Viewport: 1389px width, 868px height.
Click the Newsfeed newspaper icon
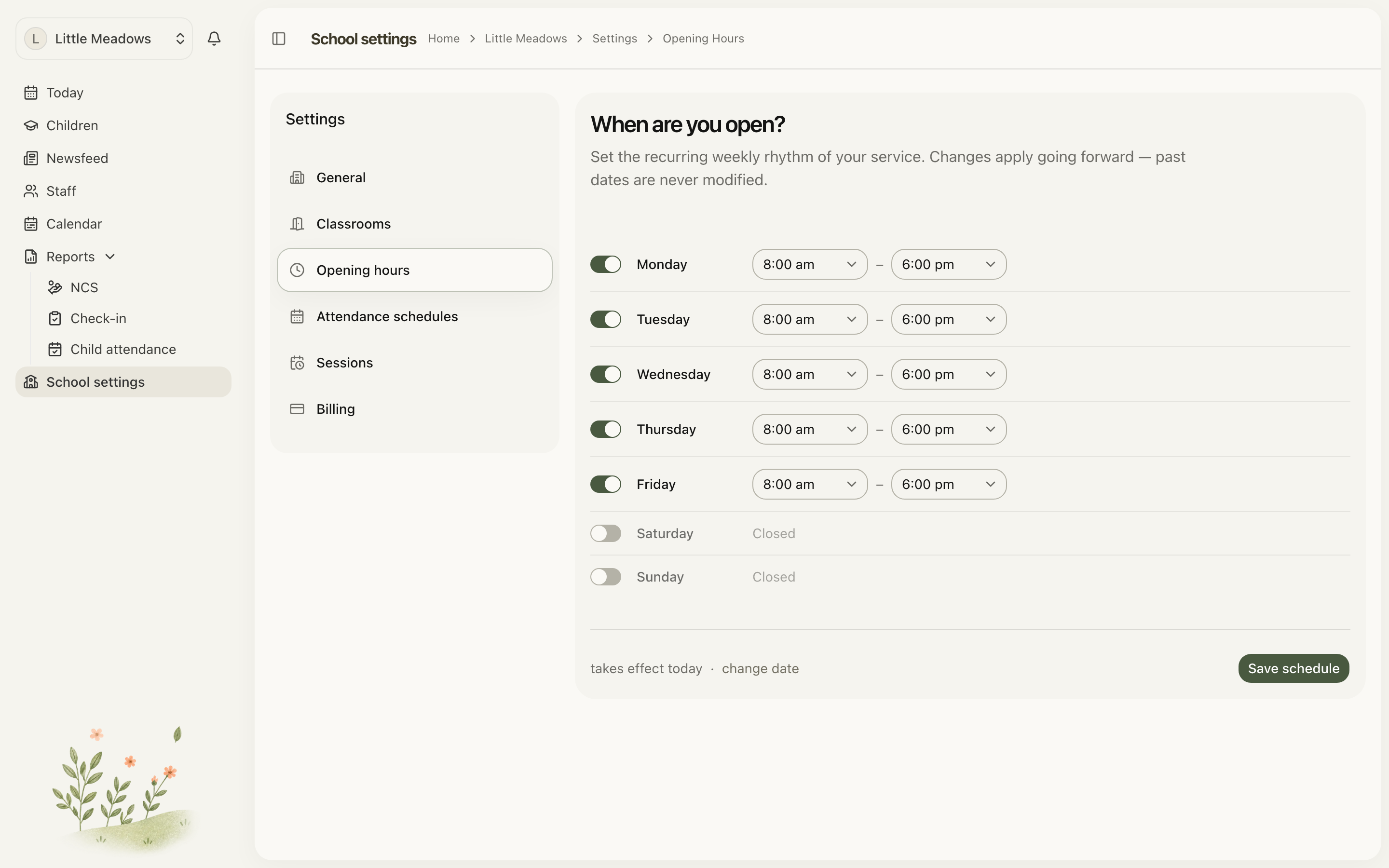point(31,158)
